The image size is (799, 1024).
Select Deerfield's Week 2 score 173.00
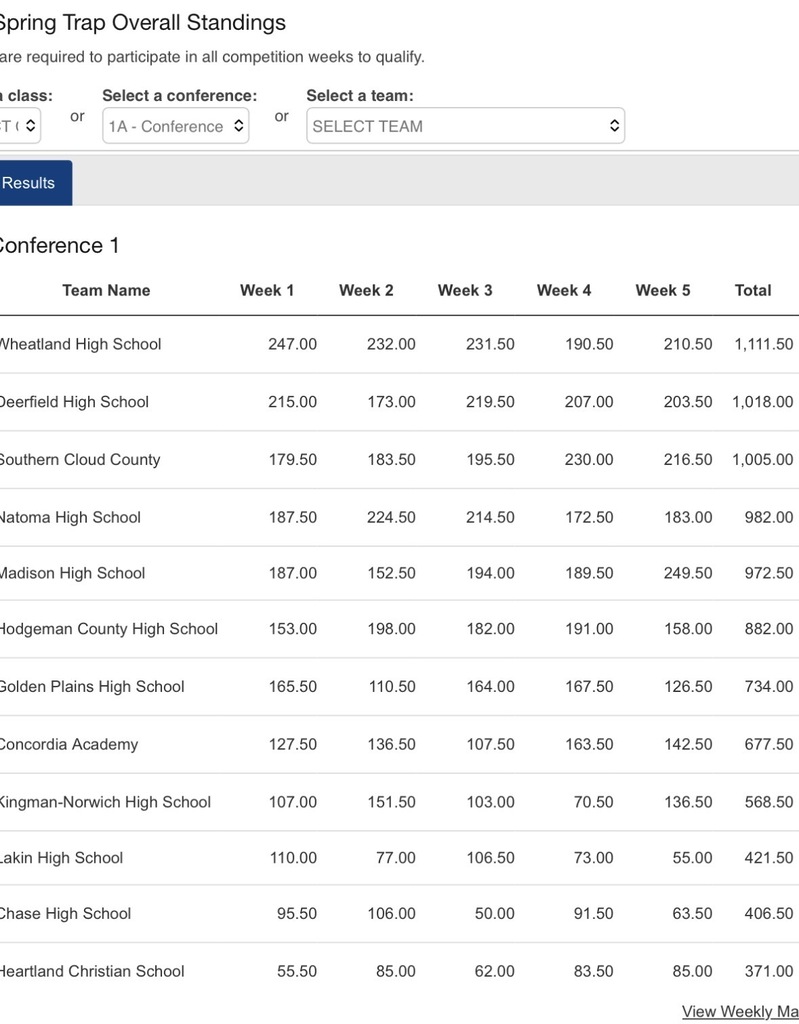391,402
